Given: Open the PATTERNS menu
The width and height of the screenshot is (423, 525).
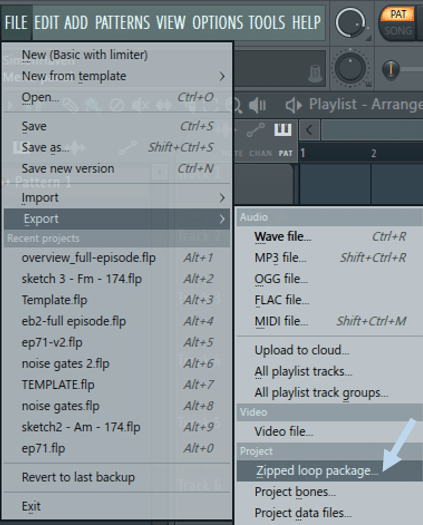Looking at the screenshot, I should click(x=122, y=23).
